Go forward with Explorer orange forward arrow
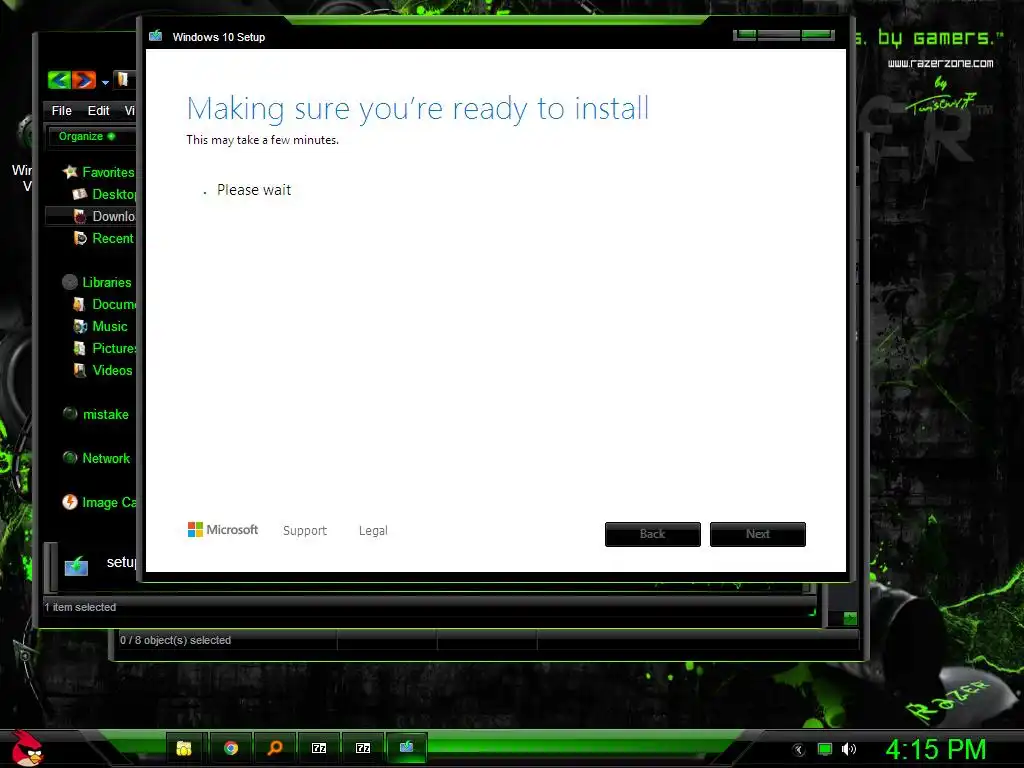 (x=84, y=80)
